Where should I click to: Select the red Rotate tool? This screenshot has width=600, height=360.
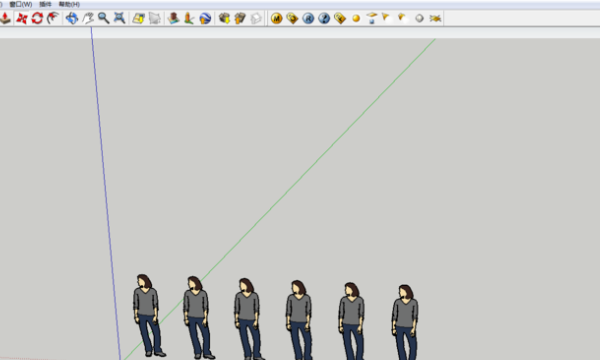point(37,18)
